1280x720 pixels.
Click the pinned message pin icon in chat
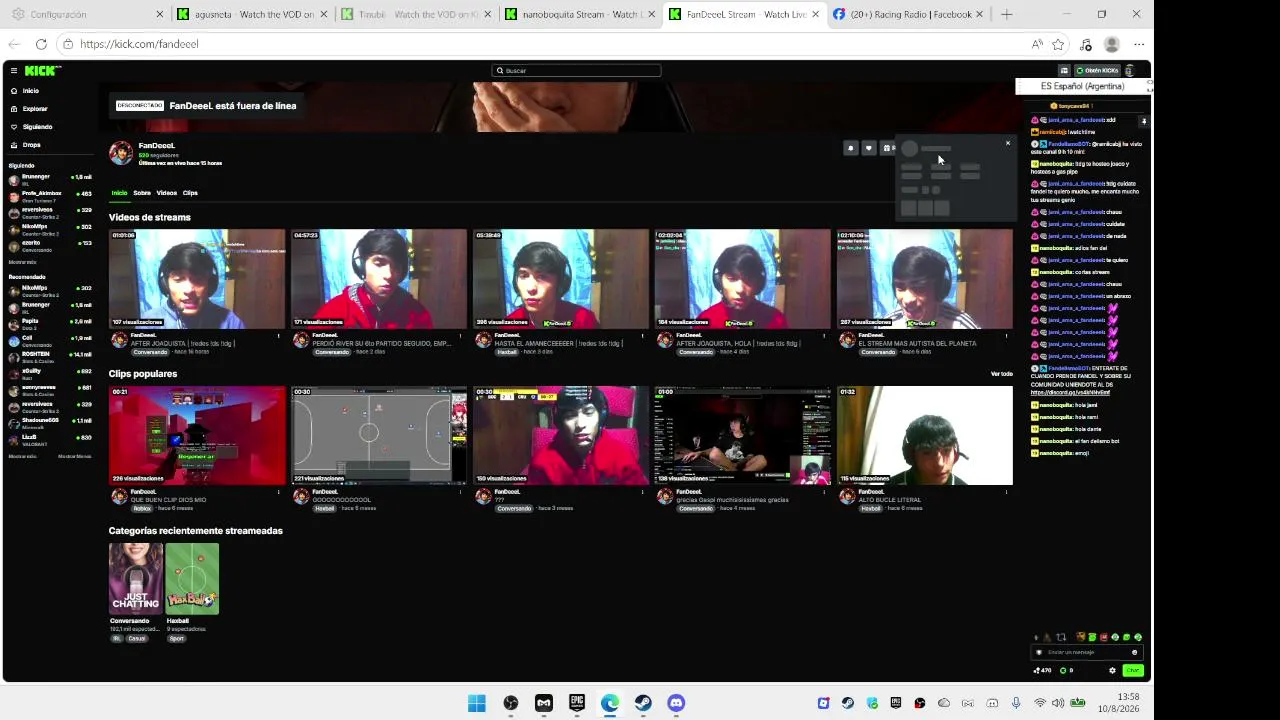[x=1144, y=121]
